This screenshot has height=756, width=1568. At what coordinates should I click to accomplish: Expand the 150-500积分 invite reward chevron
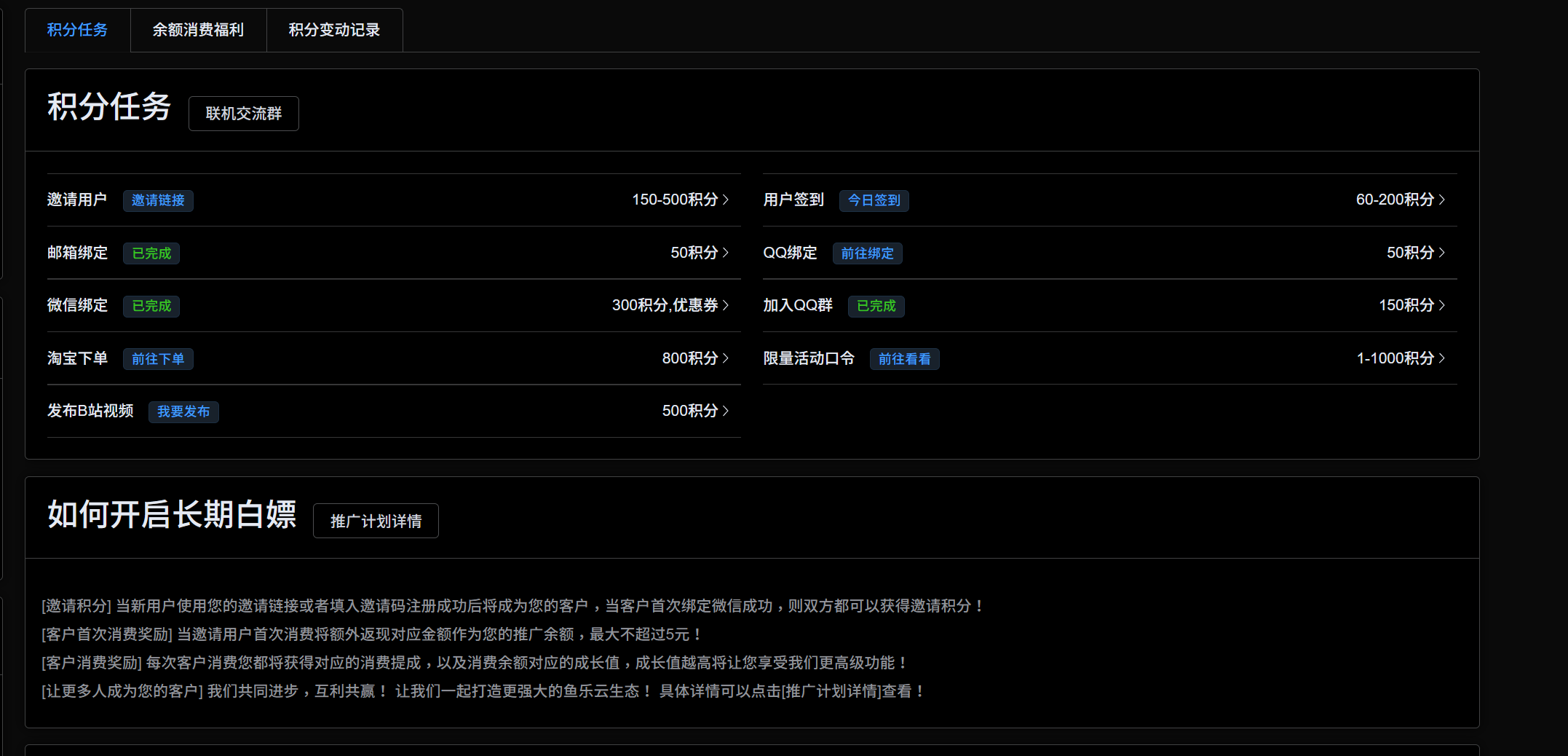pos(725,200)
